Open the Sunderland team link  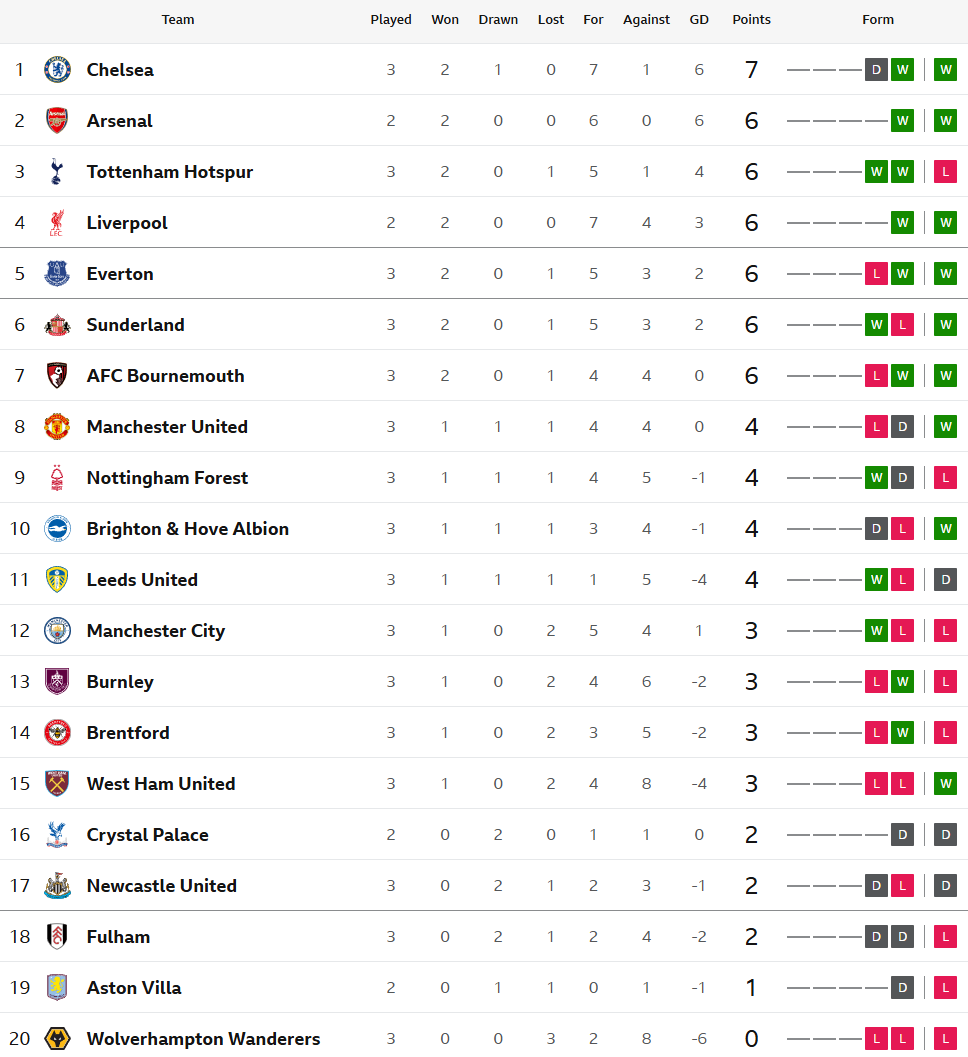point(135,325)
